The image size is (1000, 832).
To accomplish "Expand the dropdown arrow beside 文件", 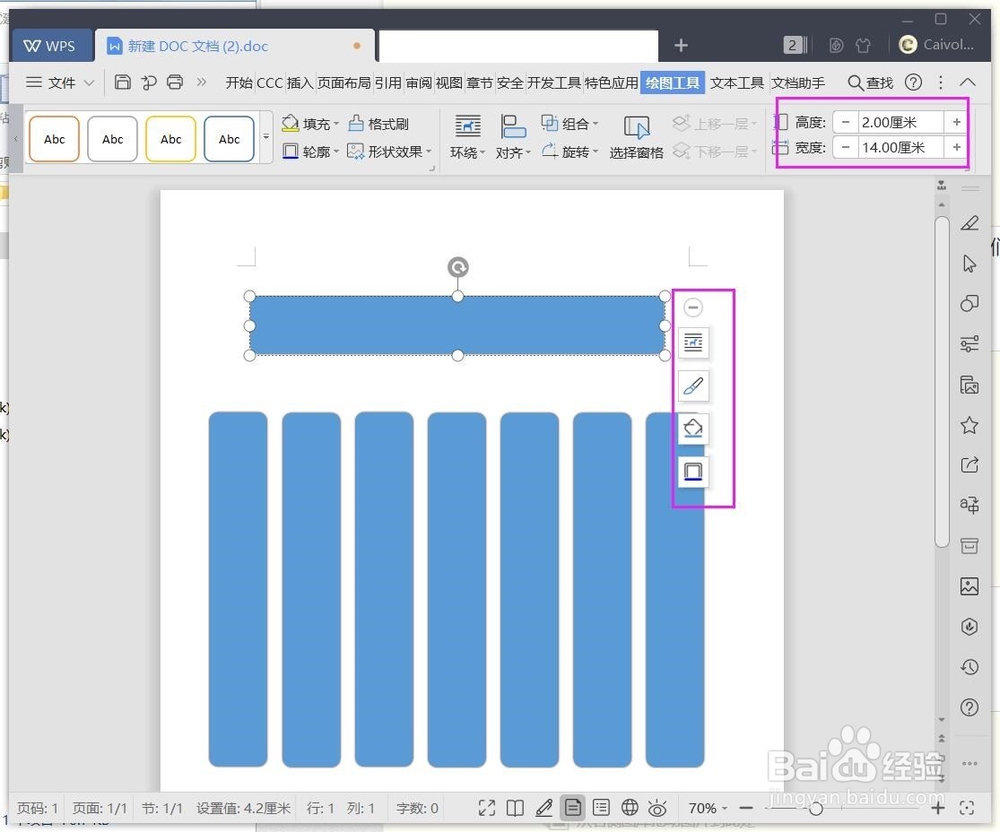I will click(89, 83).
